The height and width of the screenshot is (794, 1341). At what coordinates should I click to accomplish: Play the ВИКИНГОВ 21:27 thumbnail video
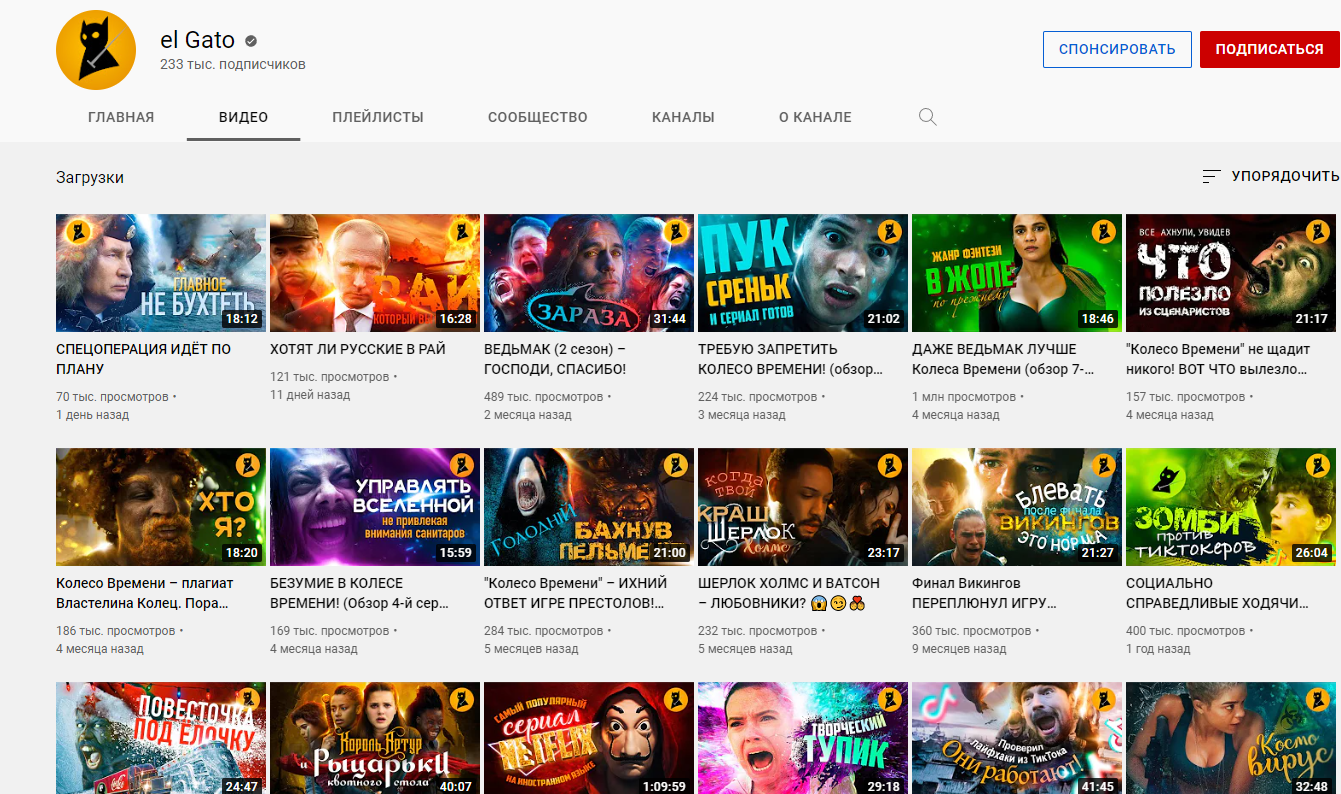coord(1017,507)
